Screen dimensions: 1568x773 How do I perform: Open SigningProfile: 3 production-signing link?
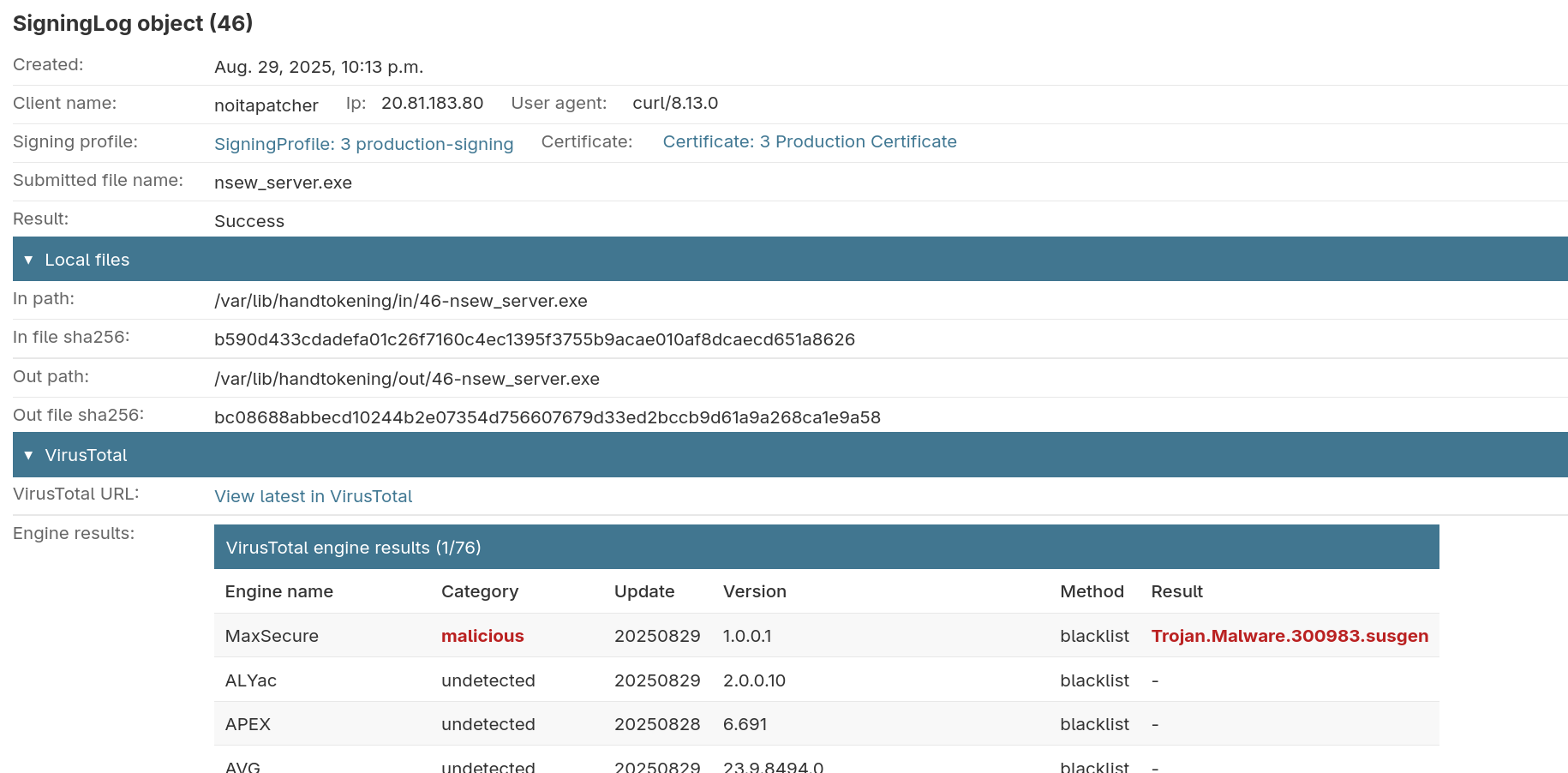click(x=363, y=144)
